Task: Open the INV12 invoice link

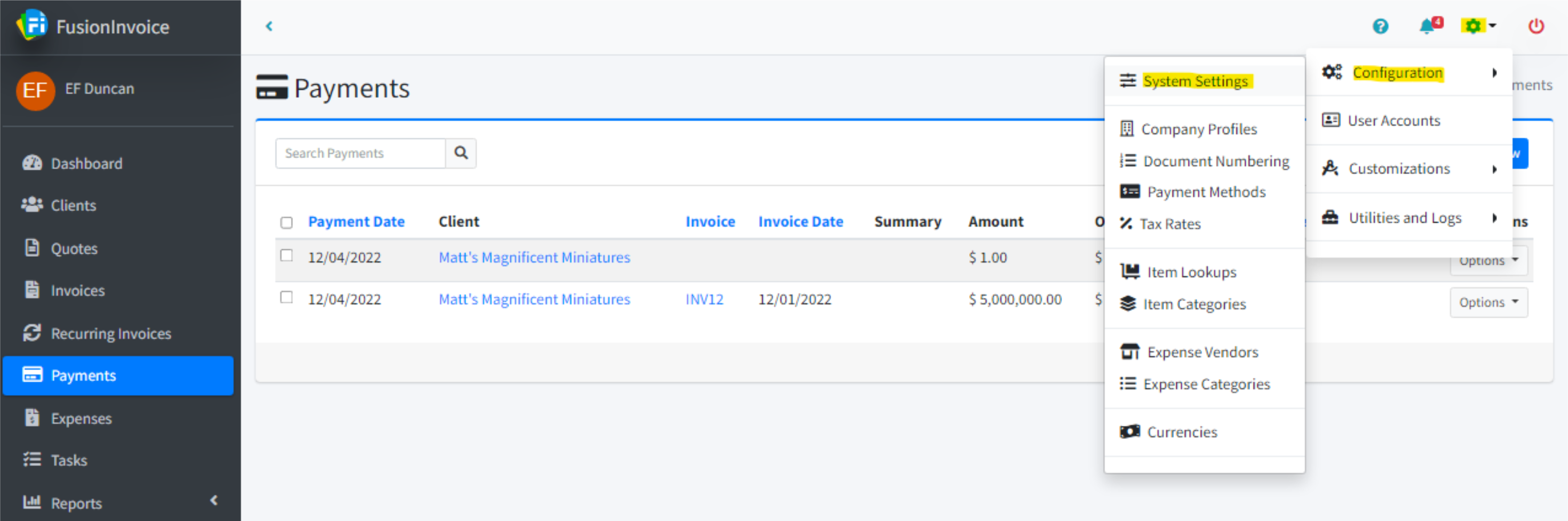Action: 704,299
